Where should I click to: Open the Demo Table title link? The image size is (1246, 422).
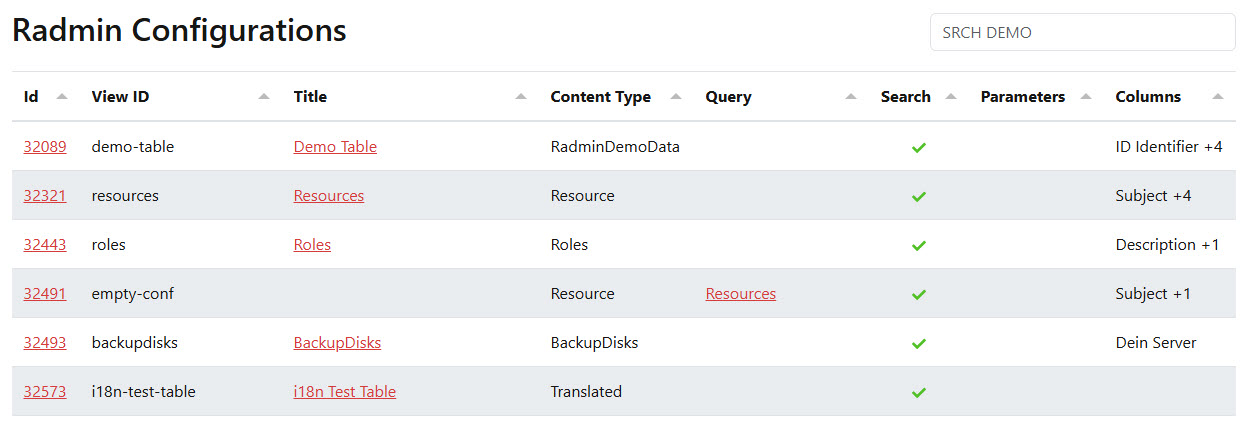335,147
